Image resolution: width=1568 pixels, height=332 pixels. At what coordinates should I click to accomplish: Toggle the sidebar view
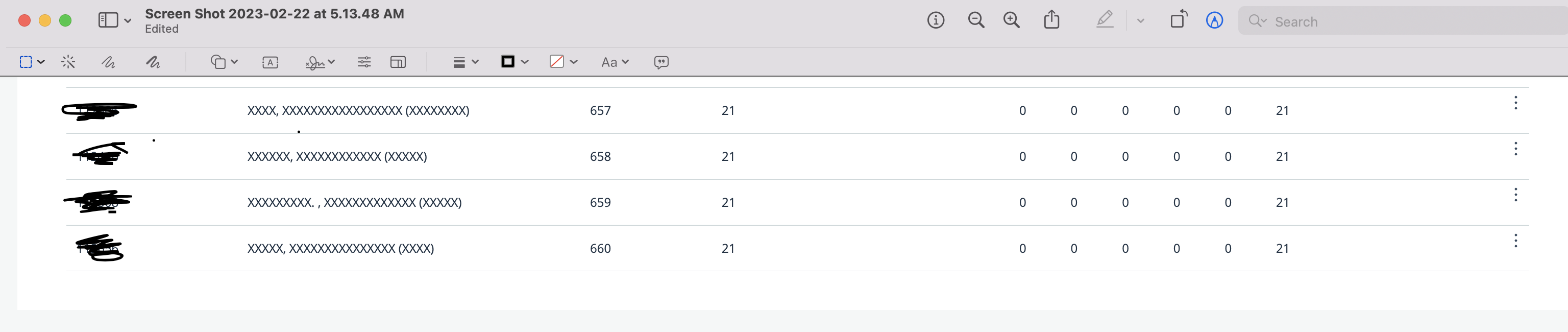click(108, 19)
